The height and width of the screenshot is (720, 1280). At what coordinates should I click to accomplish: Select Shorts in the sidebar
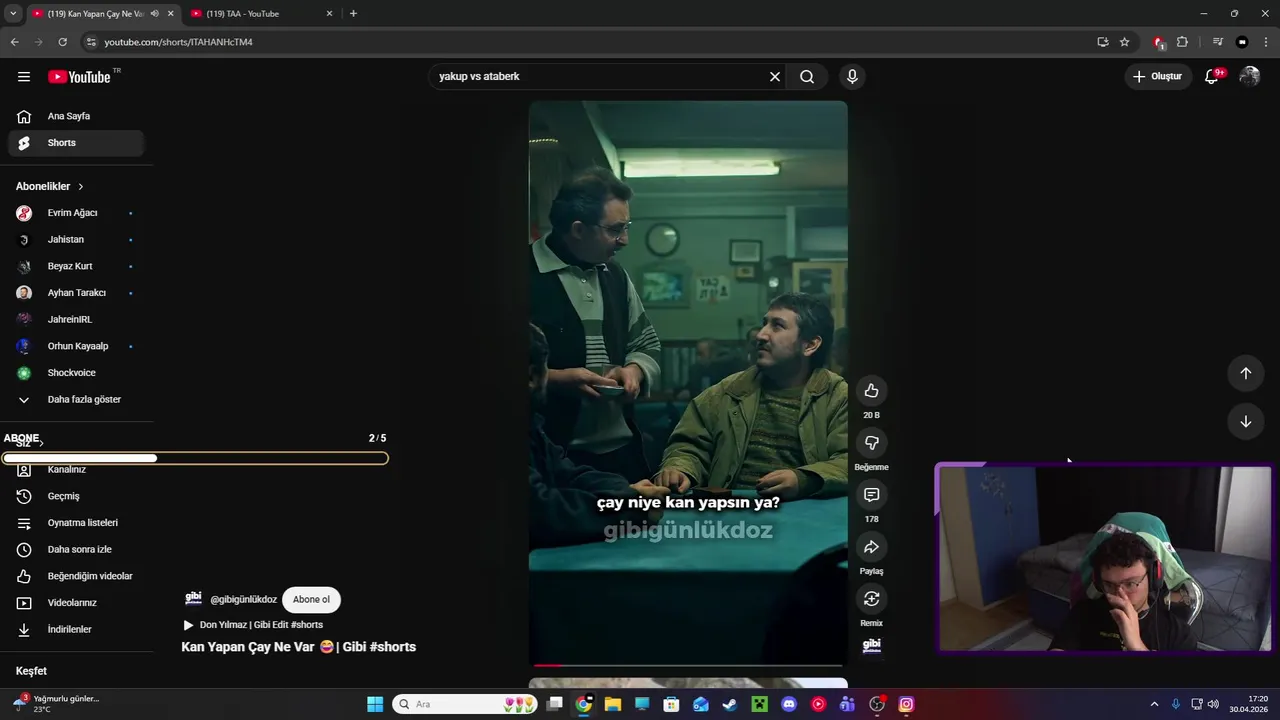coord(76,143)
